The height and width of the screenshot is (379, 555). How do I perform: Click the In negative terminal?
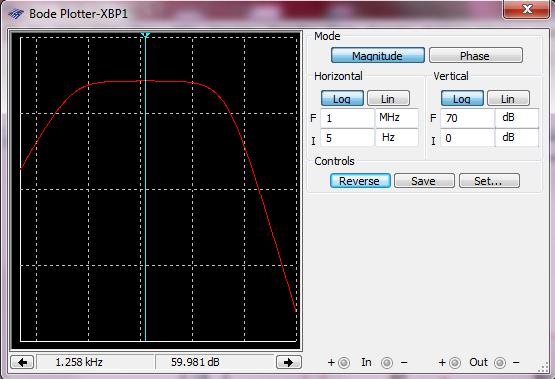tap(387, 363)
